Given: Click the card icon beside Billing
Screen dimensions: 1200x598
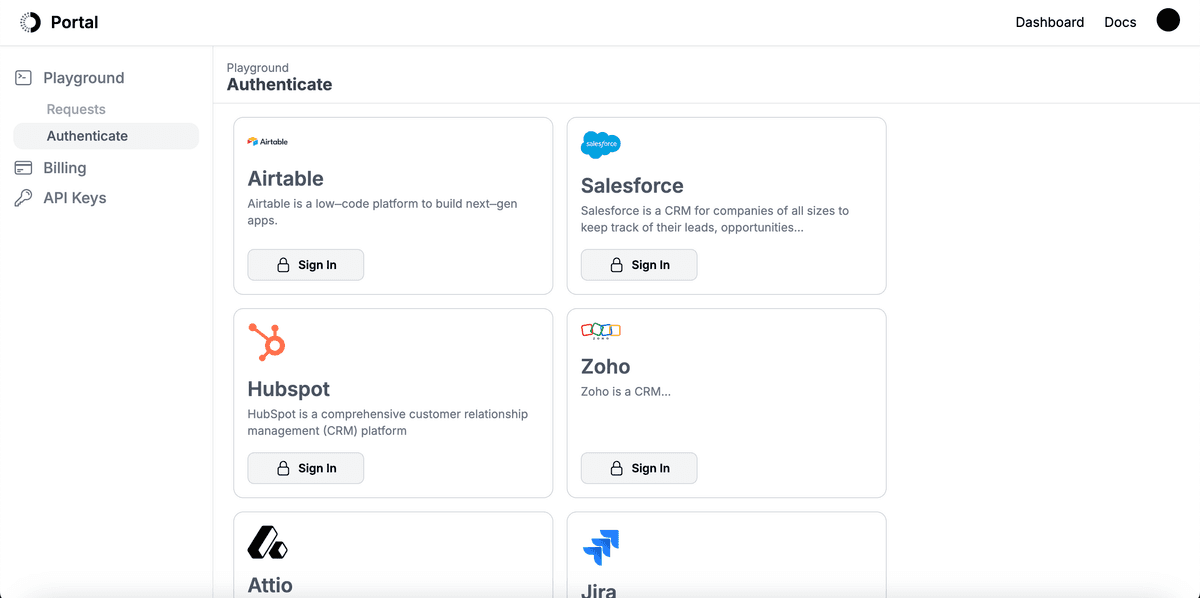Looking at the screenshot, I should coord(22,167).
